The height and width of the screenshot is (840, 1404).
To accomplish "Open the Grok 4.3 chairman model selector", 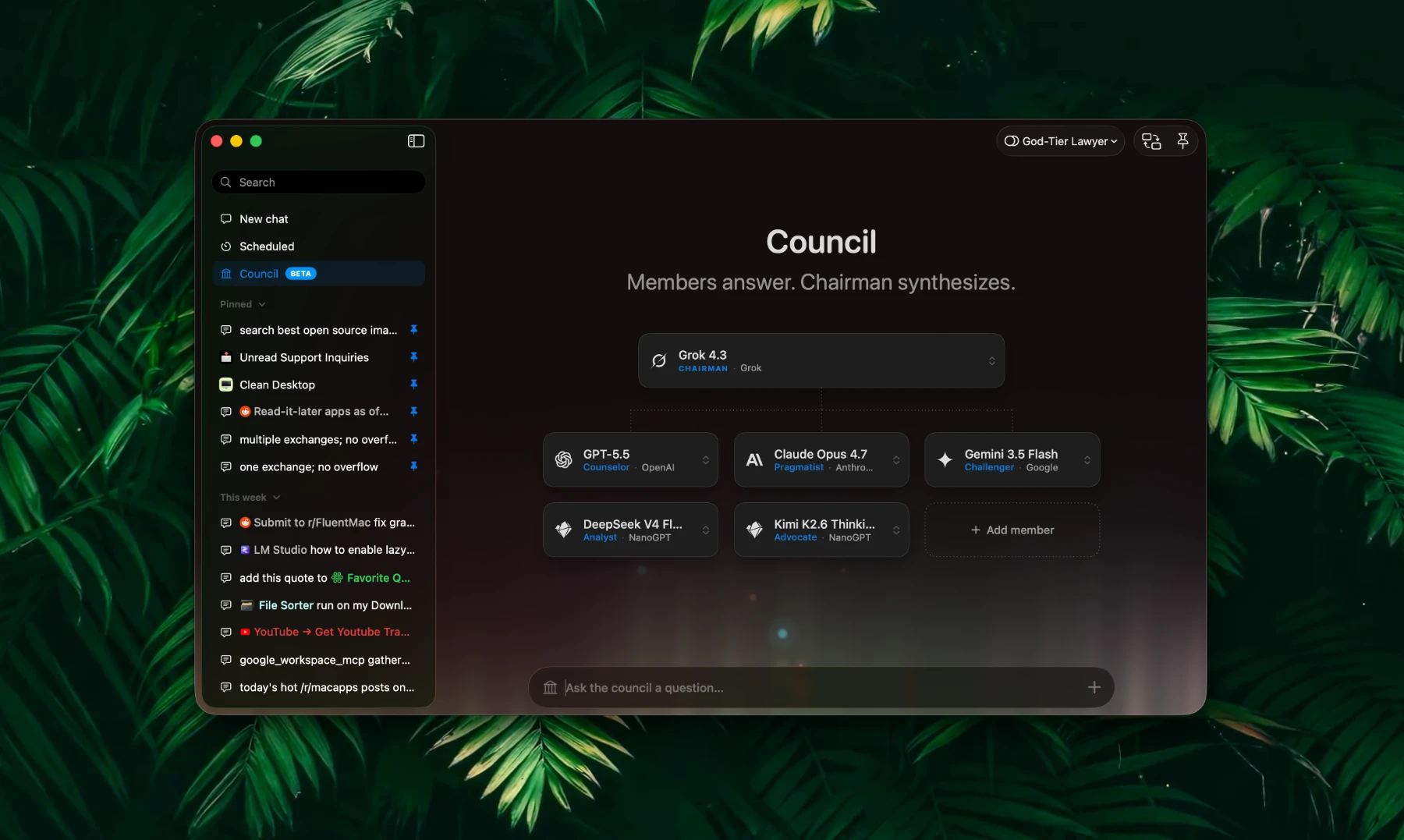I will click(x=821, y=360).
